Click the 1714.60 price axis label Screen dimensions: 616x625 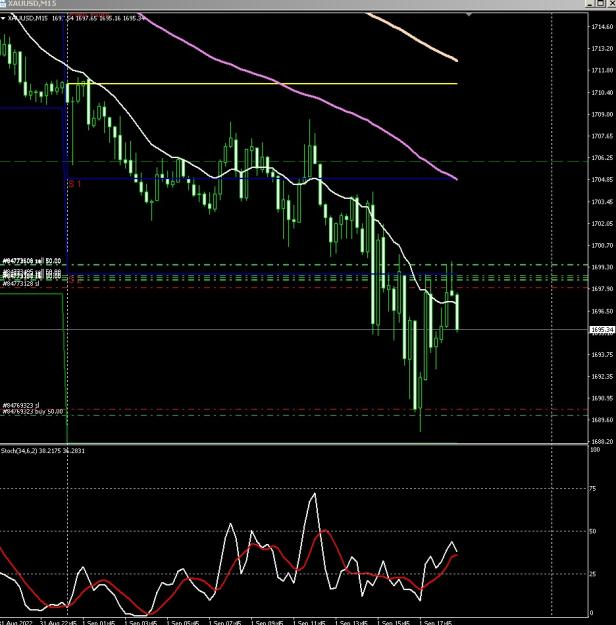(x=602, y=27)
